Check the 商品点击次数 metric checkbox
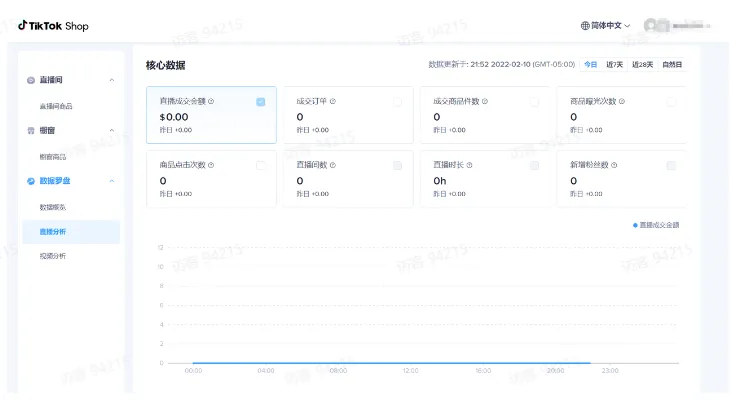 [x=261, y=166]
